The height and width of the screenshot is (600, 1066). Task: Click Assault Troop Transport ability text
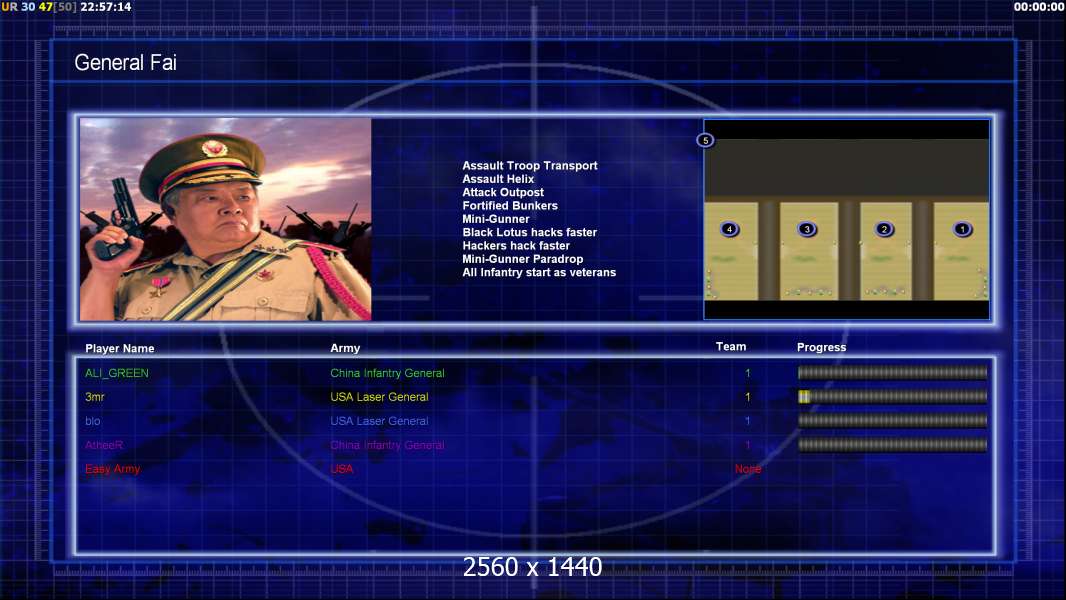530,166
